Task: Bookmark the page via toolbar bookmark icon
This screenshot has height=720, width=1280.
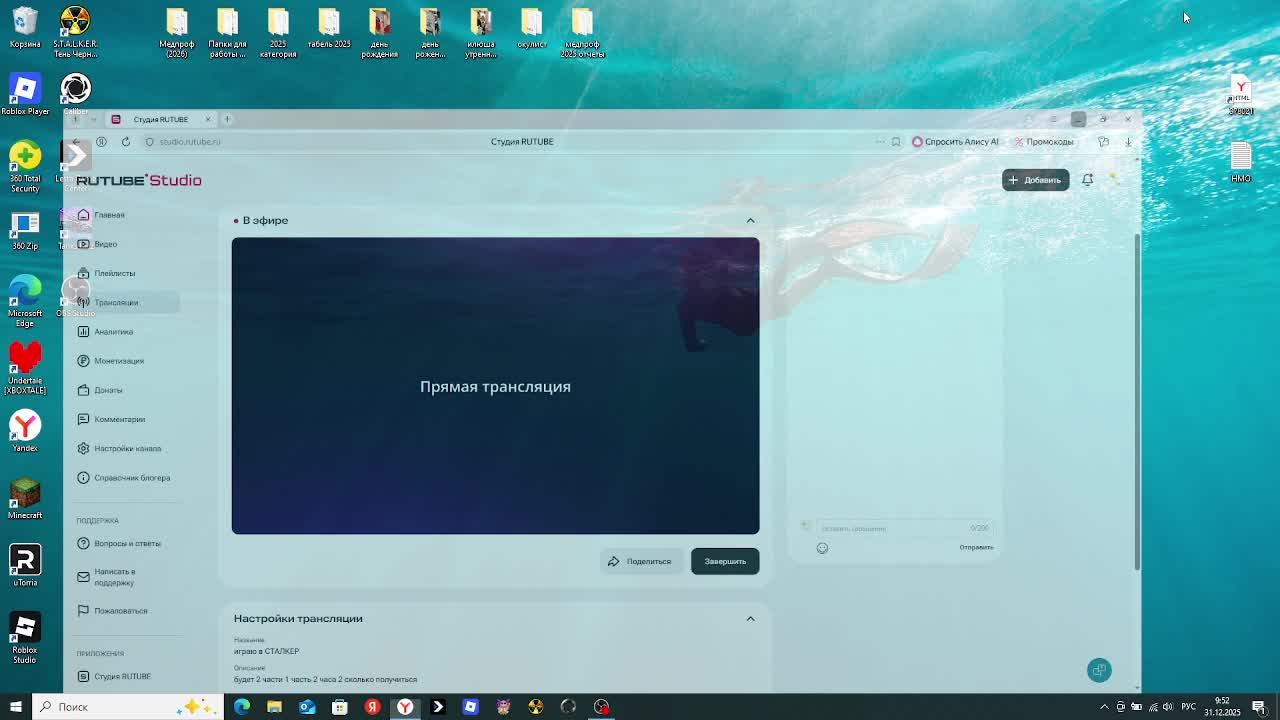Action: click(896, 142)
